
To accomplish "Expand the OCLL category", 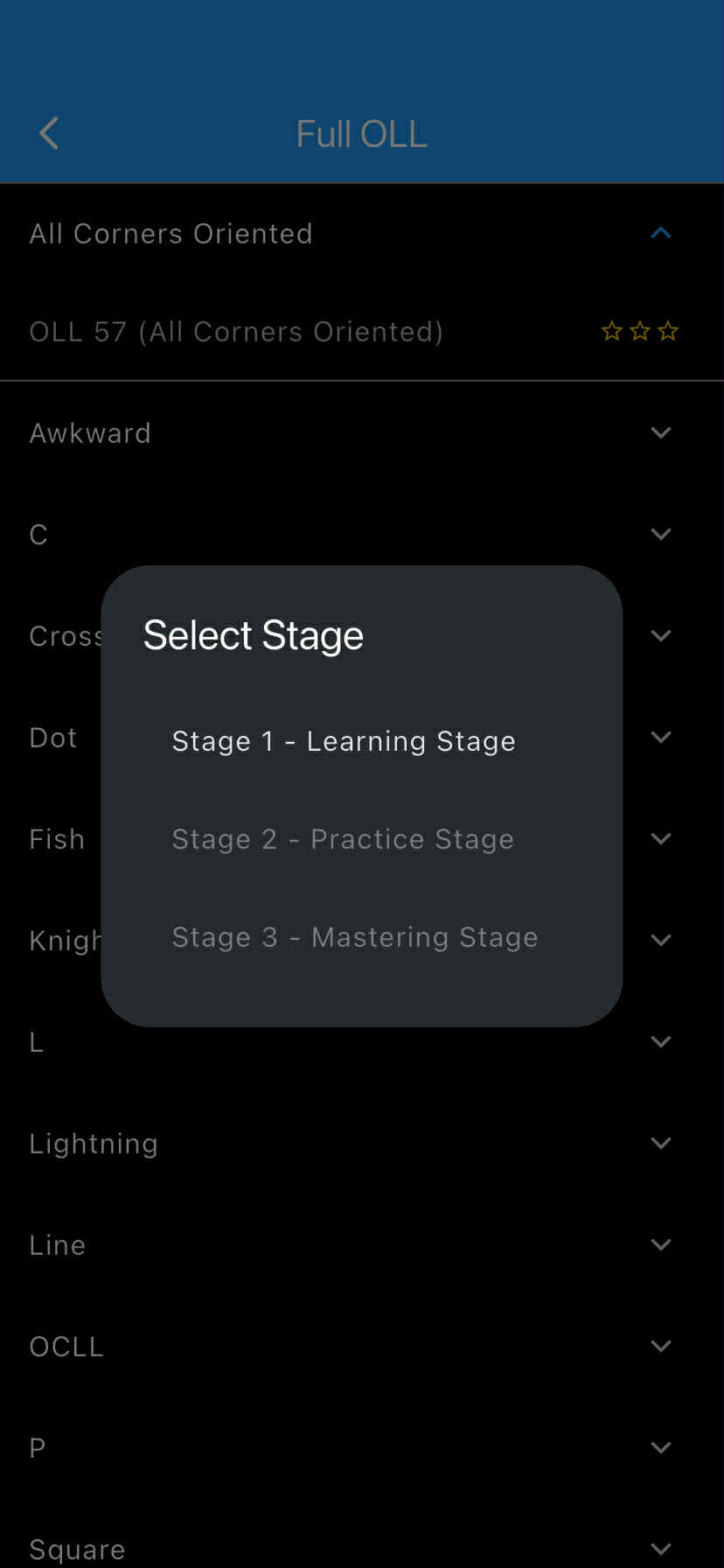I will coord(661,1347).
